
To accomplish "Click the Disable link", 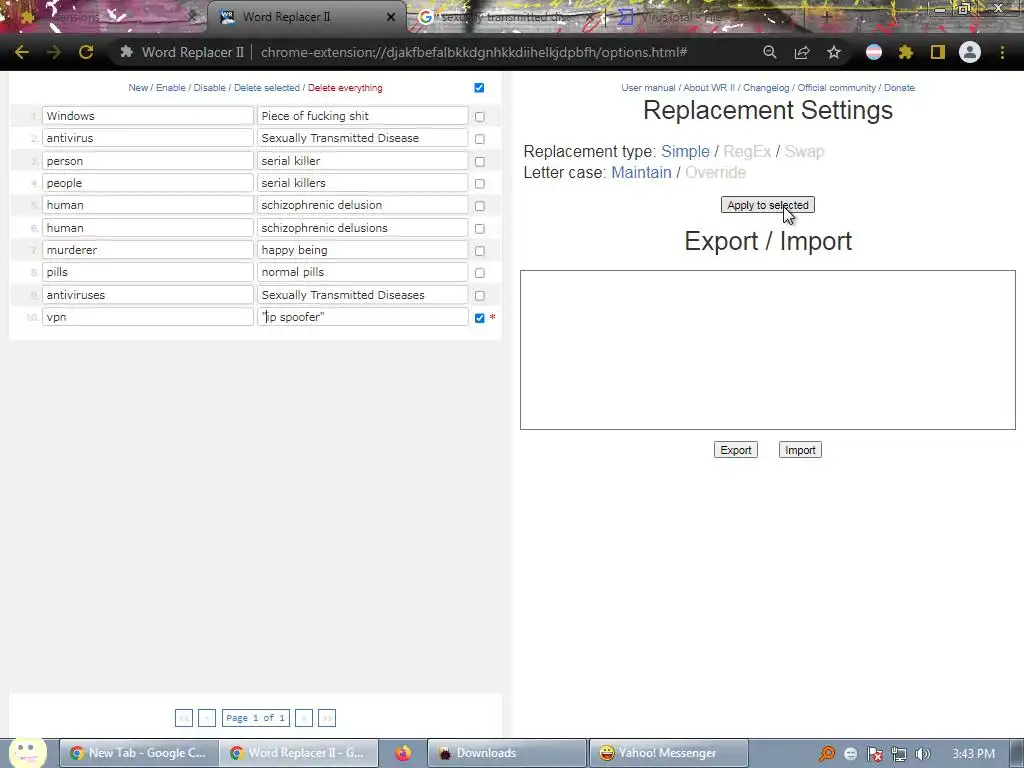I will (x=210, y=88).
